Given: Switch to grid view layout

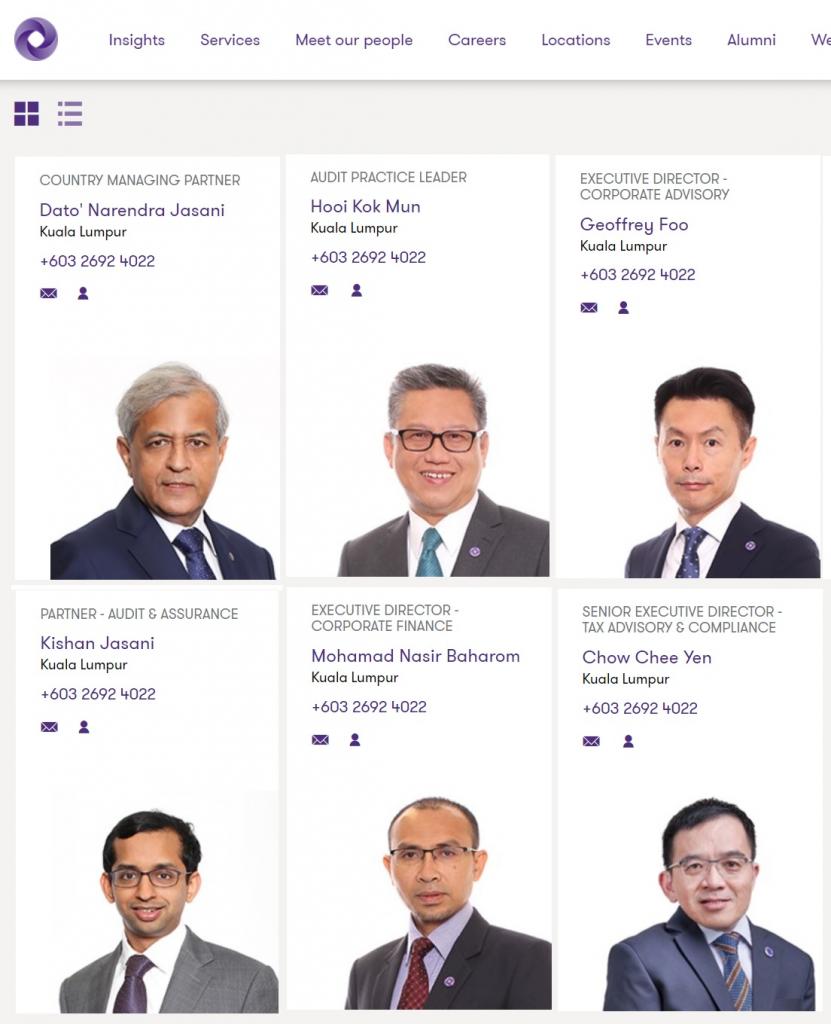Looking at the screenshot, I should pyautogui.click(x=26, y=114).
